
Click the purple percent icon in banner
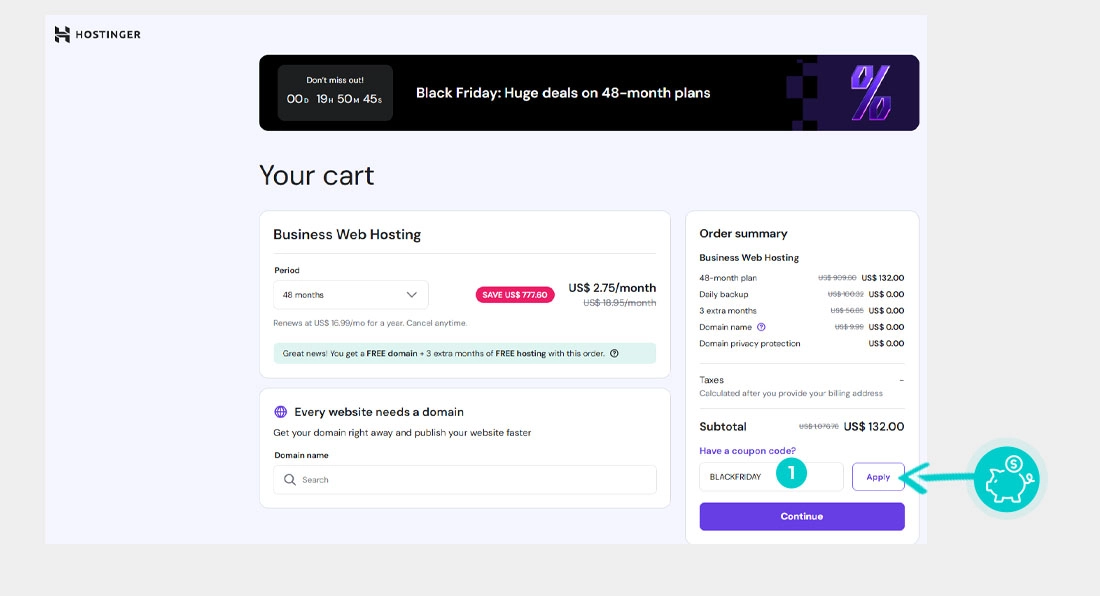[870, 93]
